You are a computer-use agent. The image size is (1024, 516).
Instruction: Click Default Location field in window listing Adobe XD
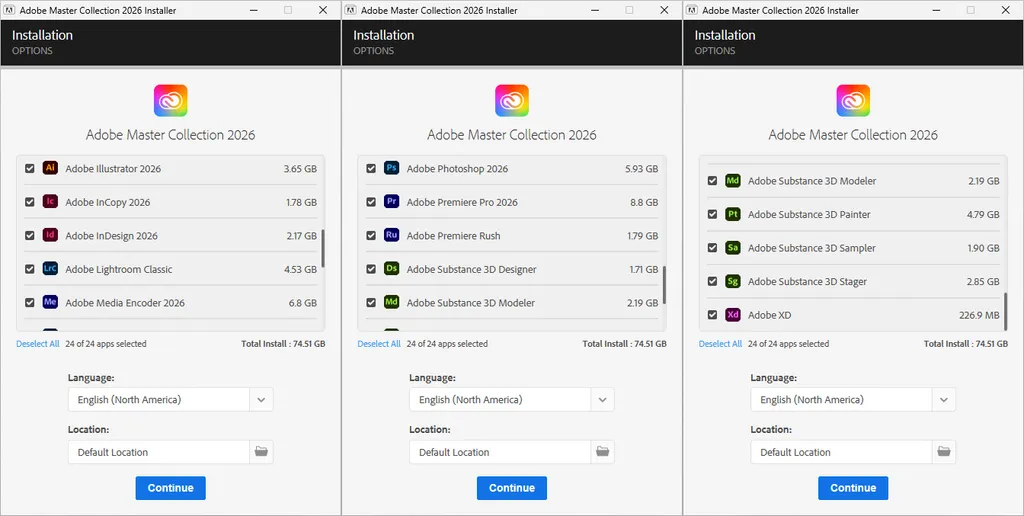click(x=841, y=452)
